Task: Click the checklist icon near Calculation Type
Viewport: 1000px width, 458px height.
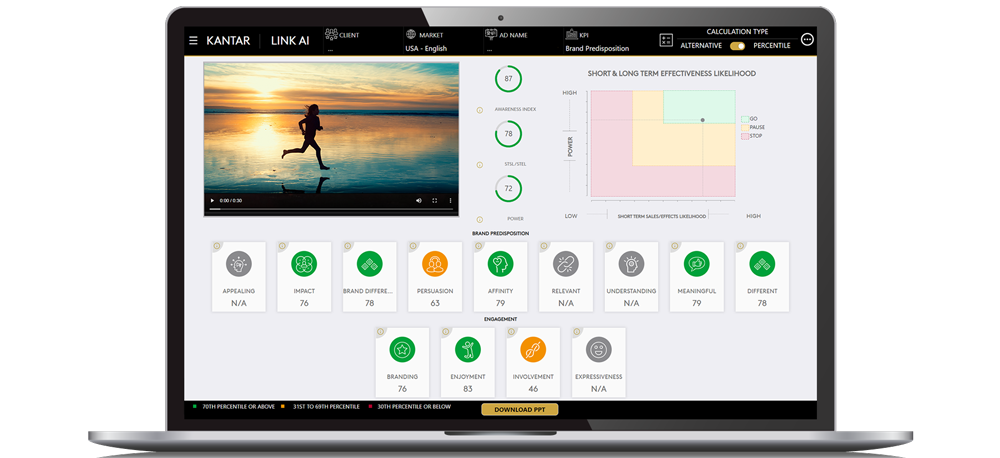Action: click(666, 40)
